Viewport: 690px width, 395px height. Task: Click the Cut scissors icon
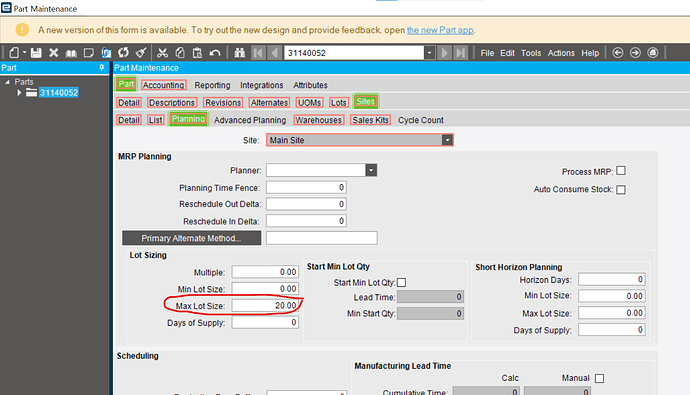point(162,53)
